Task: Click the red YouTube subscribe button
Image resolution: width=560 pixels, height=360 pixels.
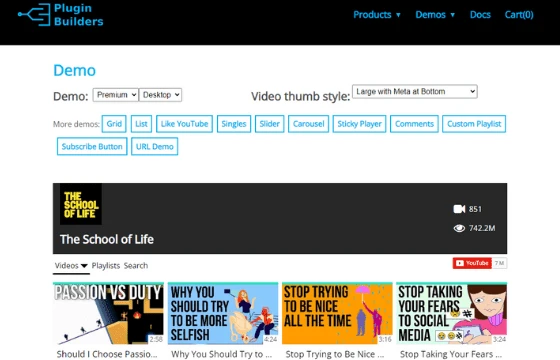Action: point(472,263)
